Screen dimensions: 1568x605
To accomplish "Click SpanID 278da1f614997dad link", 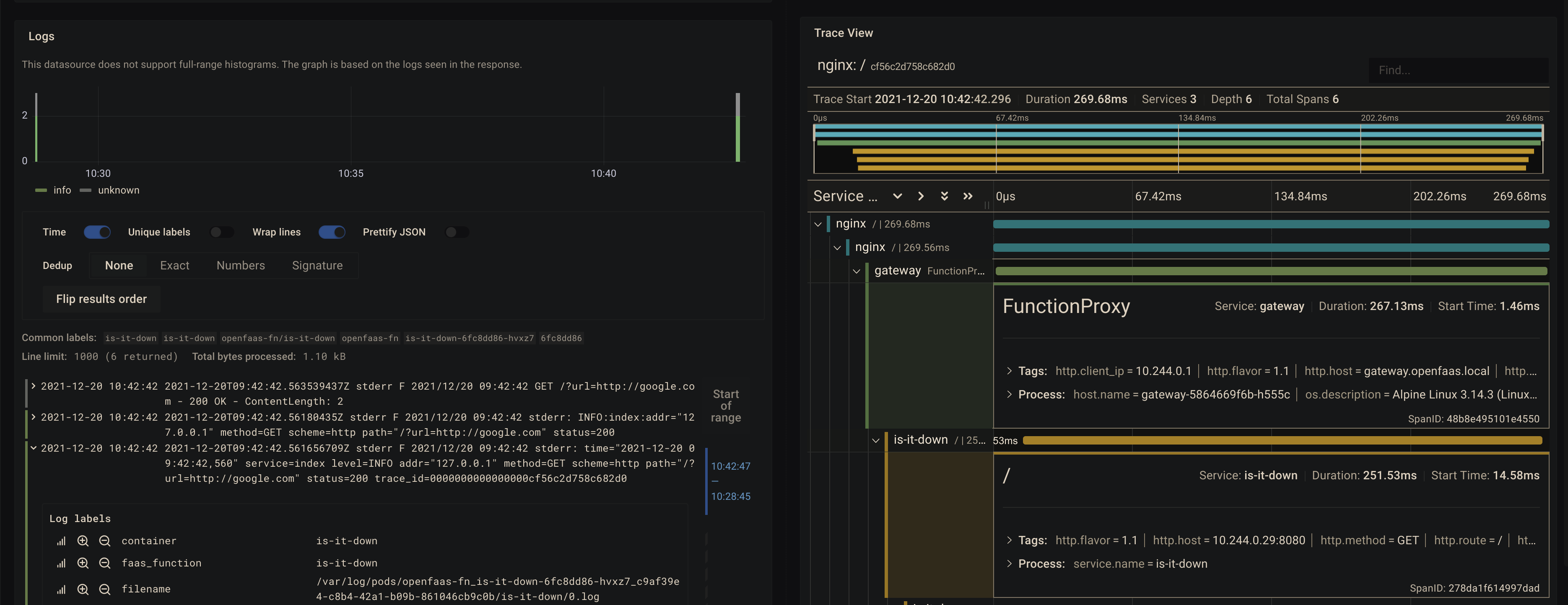I will 1474,588.
